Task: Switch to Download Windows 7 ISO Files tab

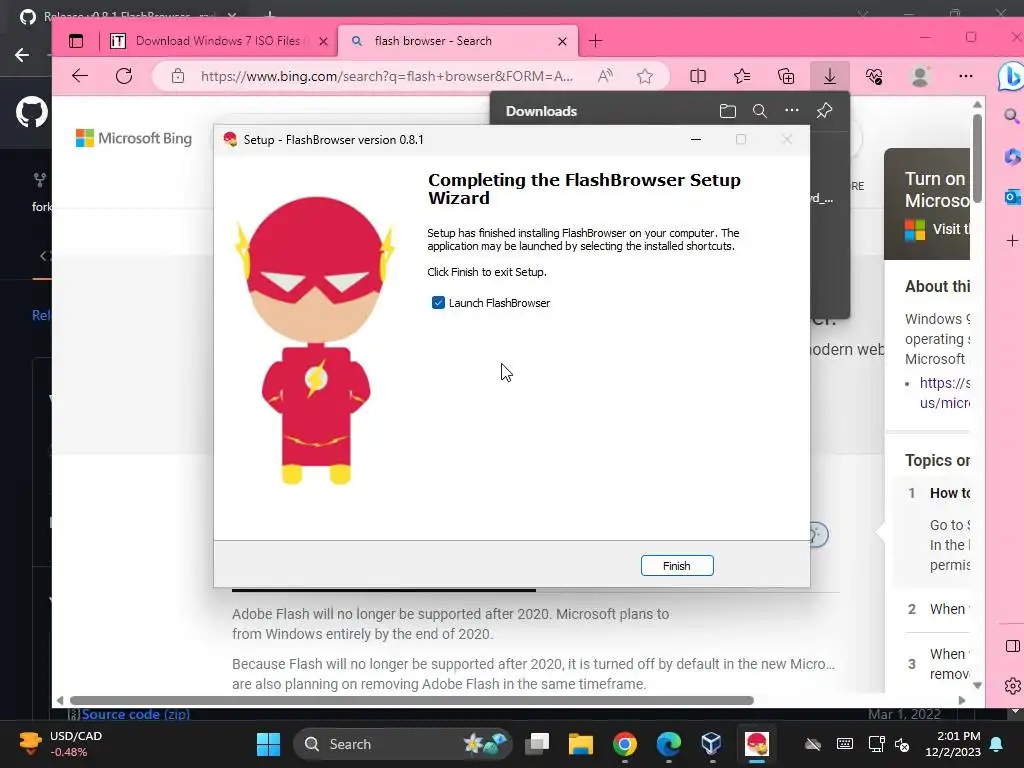Action: 219,40
